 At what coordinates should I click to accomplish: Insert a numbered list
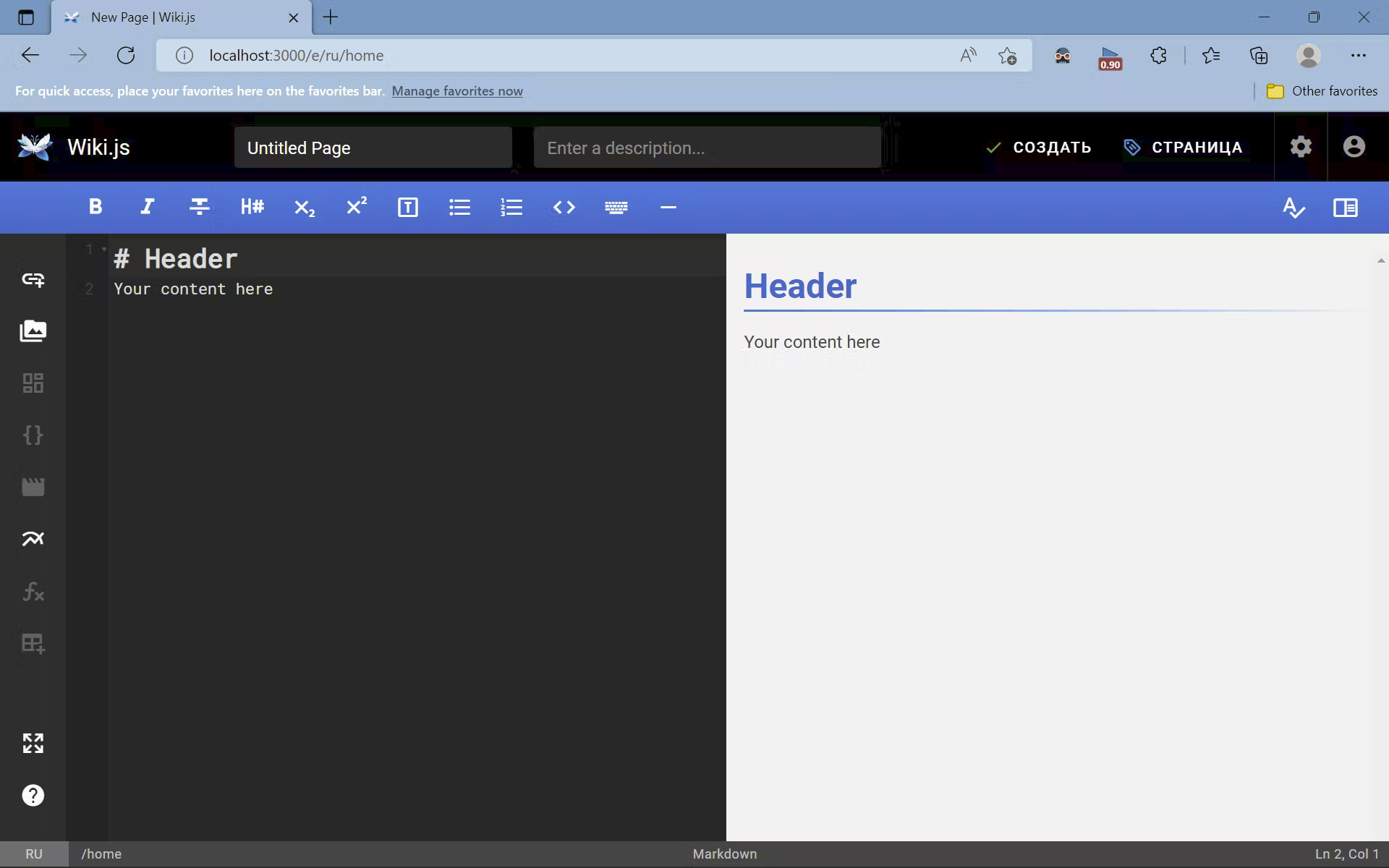511,208
